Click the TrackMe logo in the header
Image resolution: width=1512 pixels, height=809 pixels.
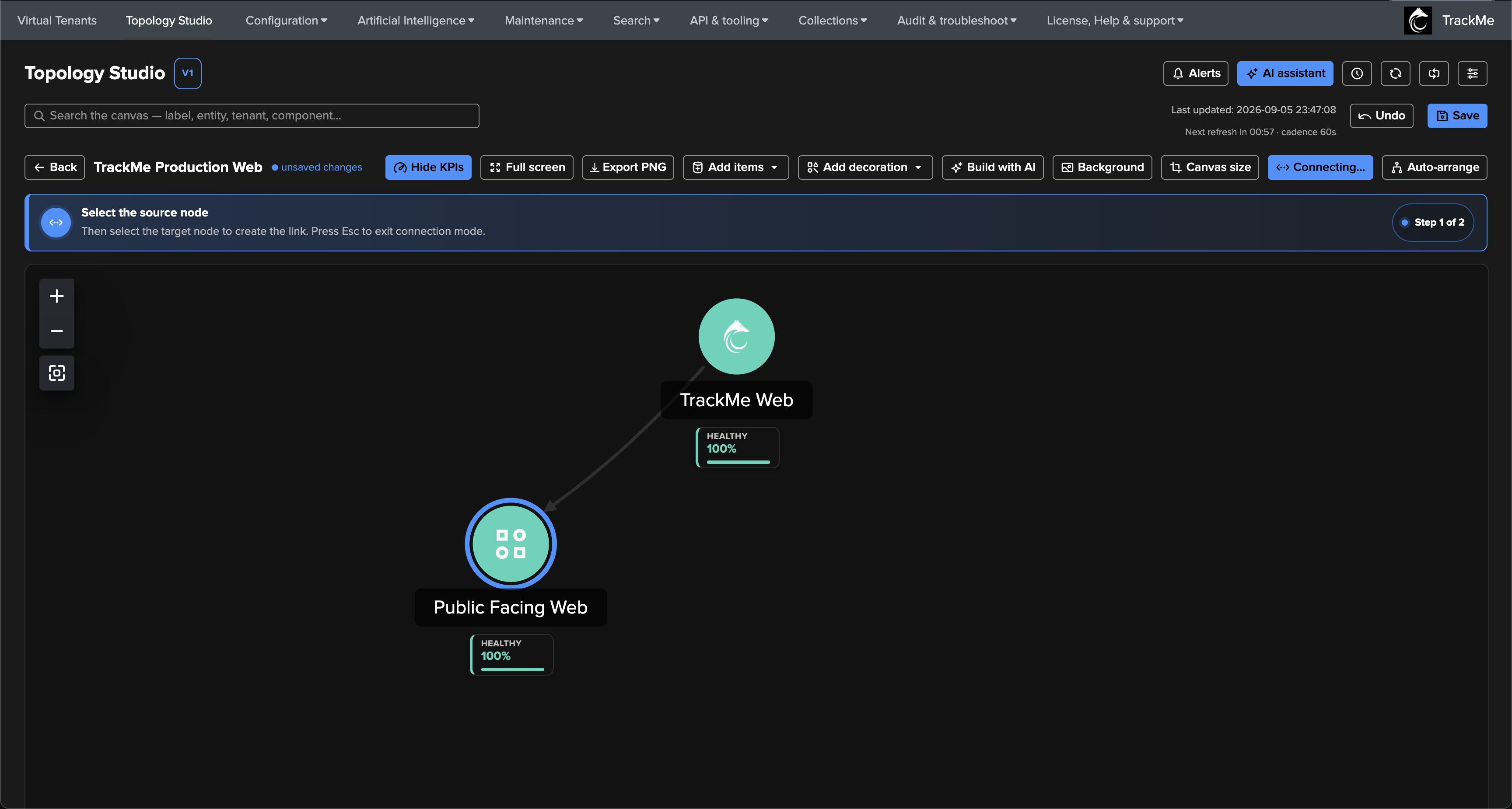point(1417,21)
